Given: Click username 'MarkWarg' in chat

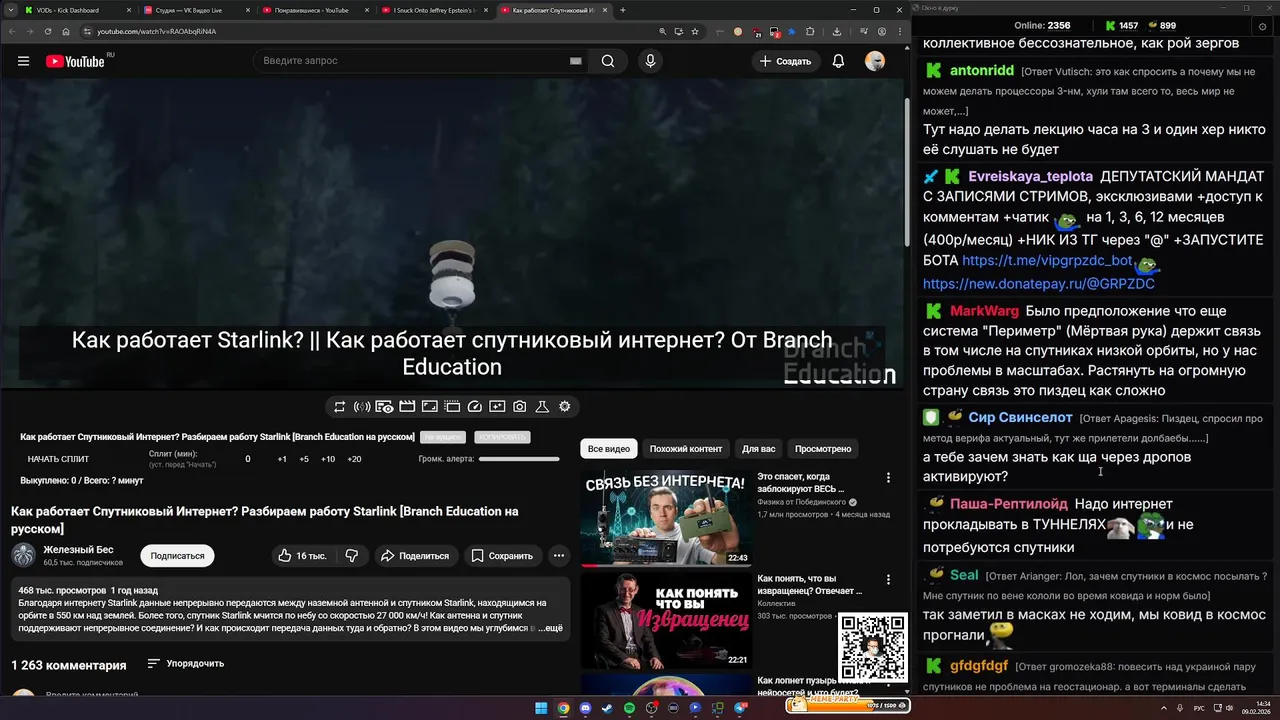Looking at the screenshot, I should [984, 311].
